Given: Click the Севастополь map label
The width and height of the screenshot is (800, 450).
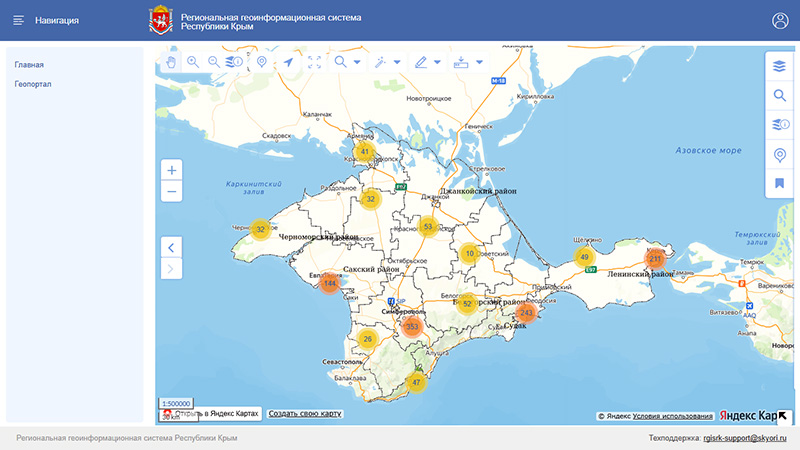Looking at the screenshot, I should (342, 362).
